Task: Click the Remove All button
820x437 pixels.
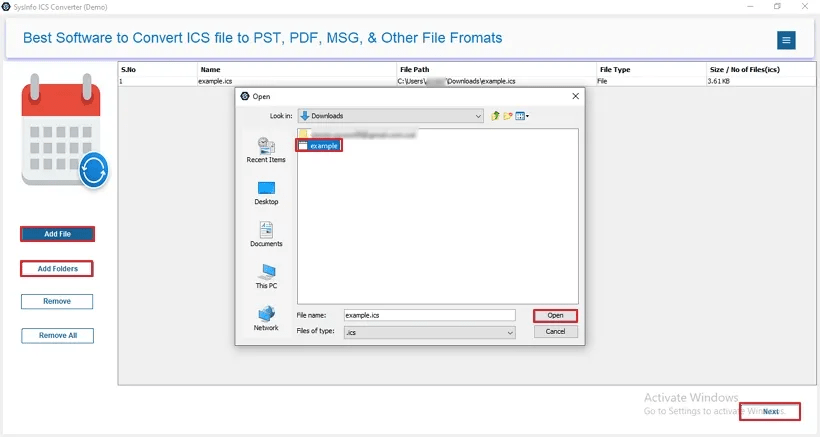Action: point(58,336)
